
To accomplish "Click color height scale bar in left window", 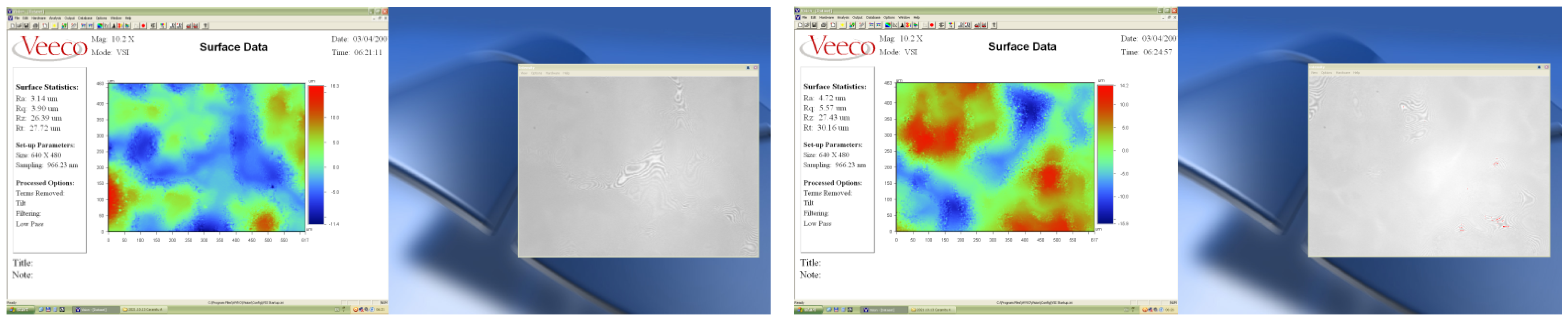I will (x=316, y=155).
